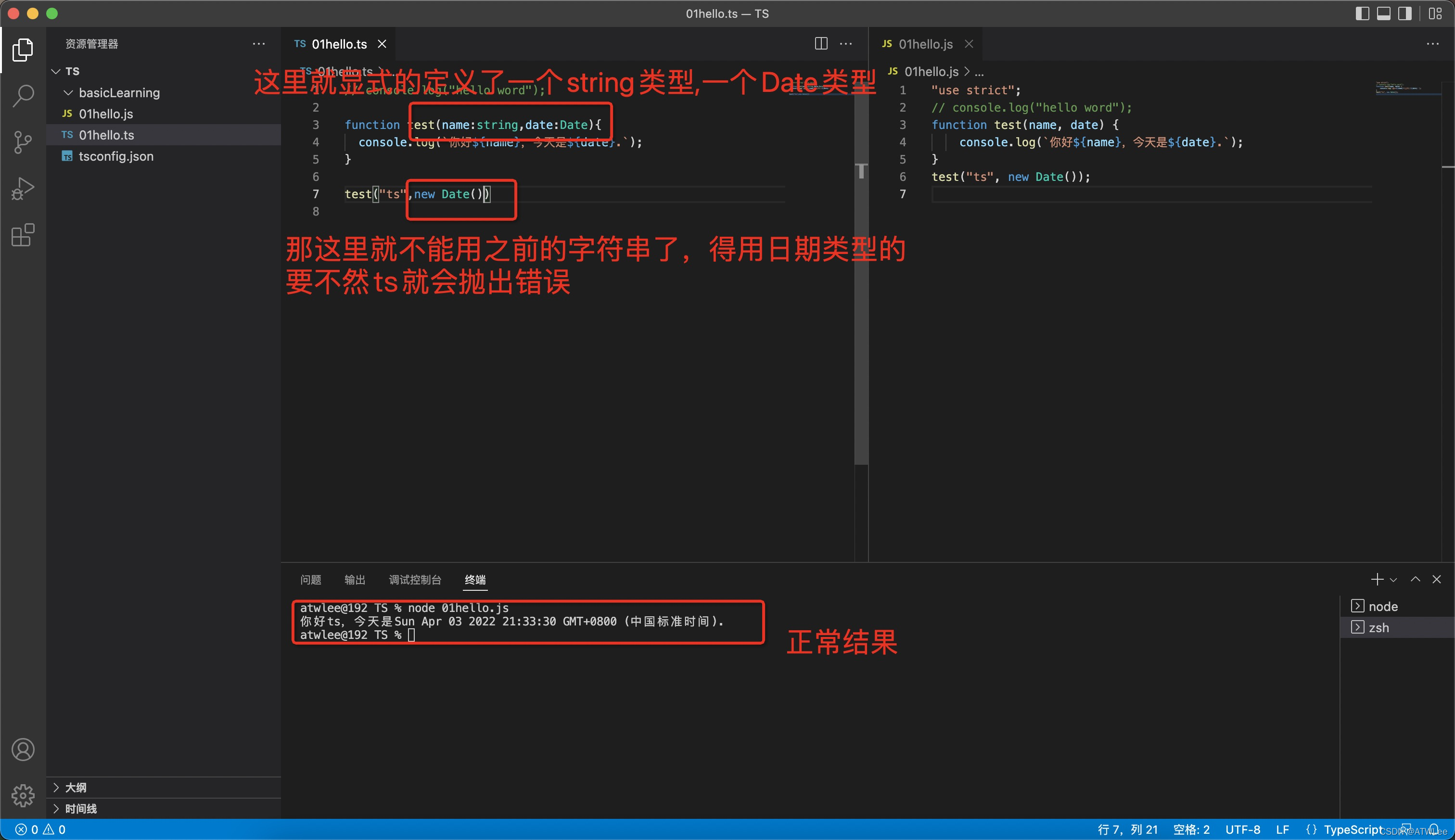This screenshot has height=840, width=1455.
Task: Open the Search view in activity bar
Action: 23,96
